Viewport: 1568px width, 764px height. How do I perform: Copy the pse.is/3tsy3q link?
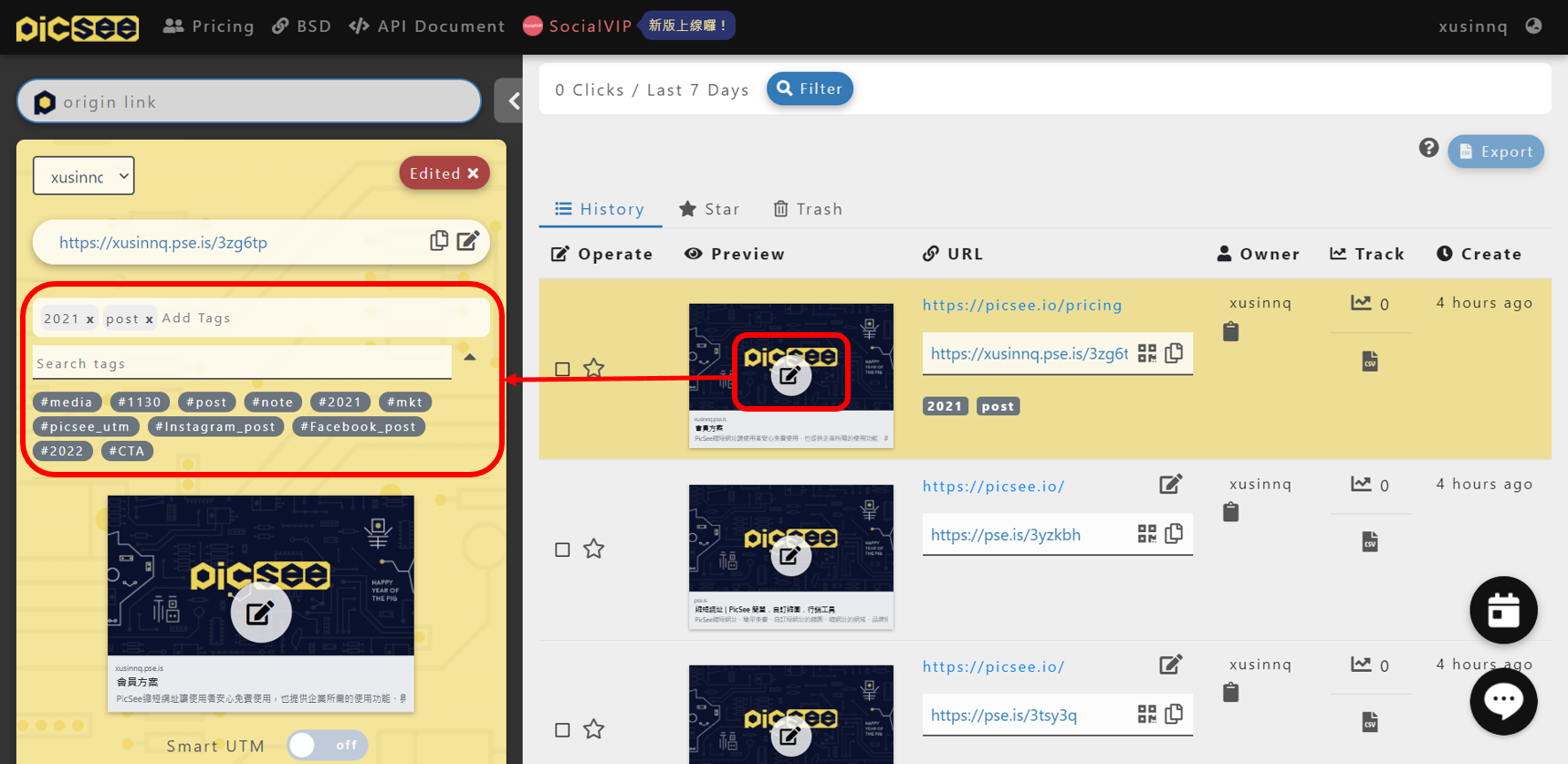pyautogui.click(x=1175, y=713)
